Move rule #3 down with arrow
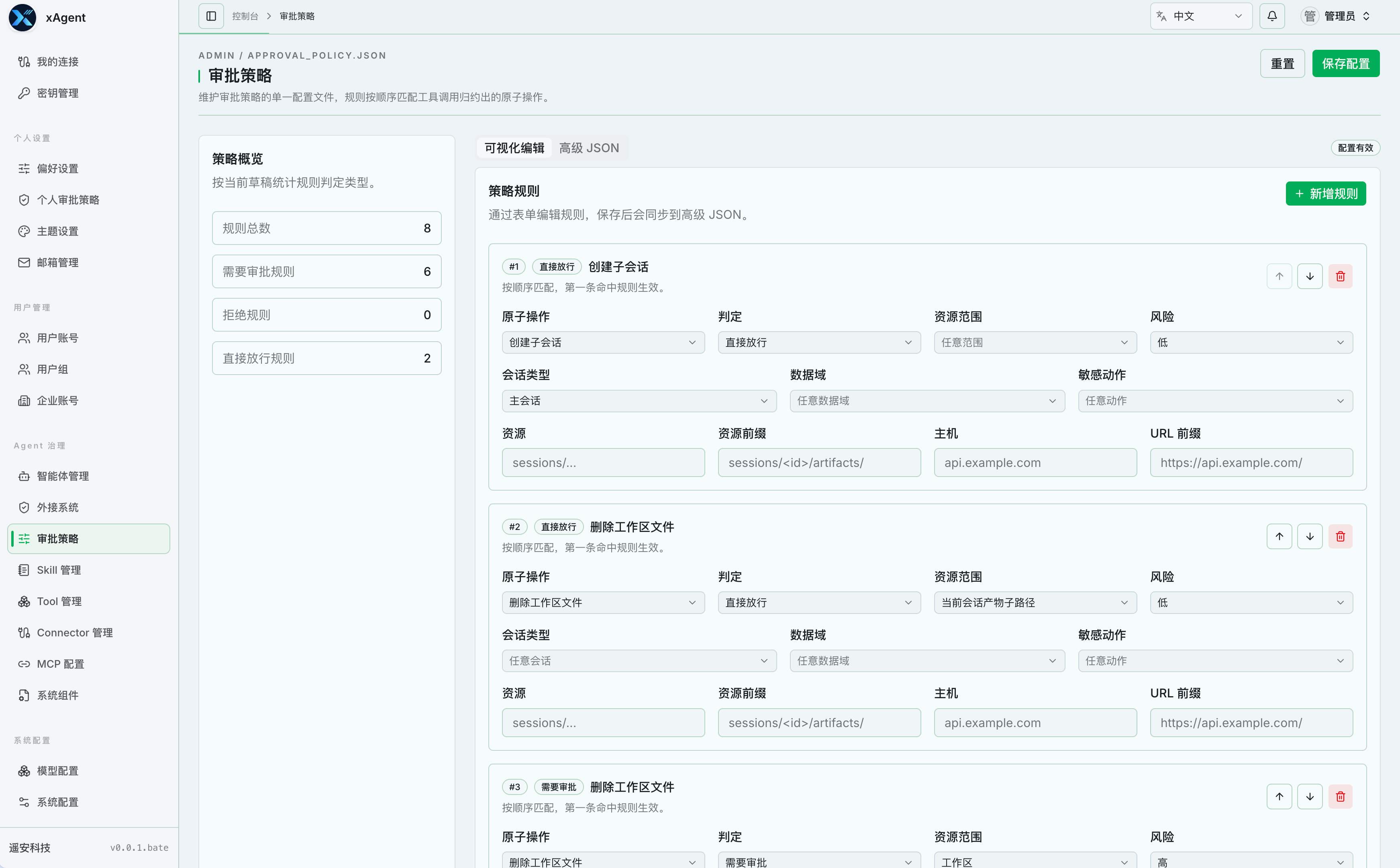The image size is (1400, 868). (1310, 796)
